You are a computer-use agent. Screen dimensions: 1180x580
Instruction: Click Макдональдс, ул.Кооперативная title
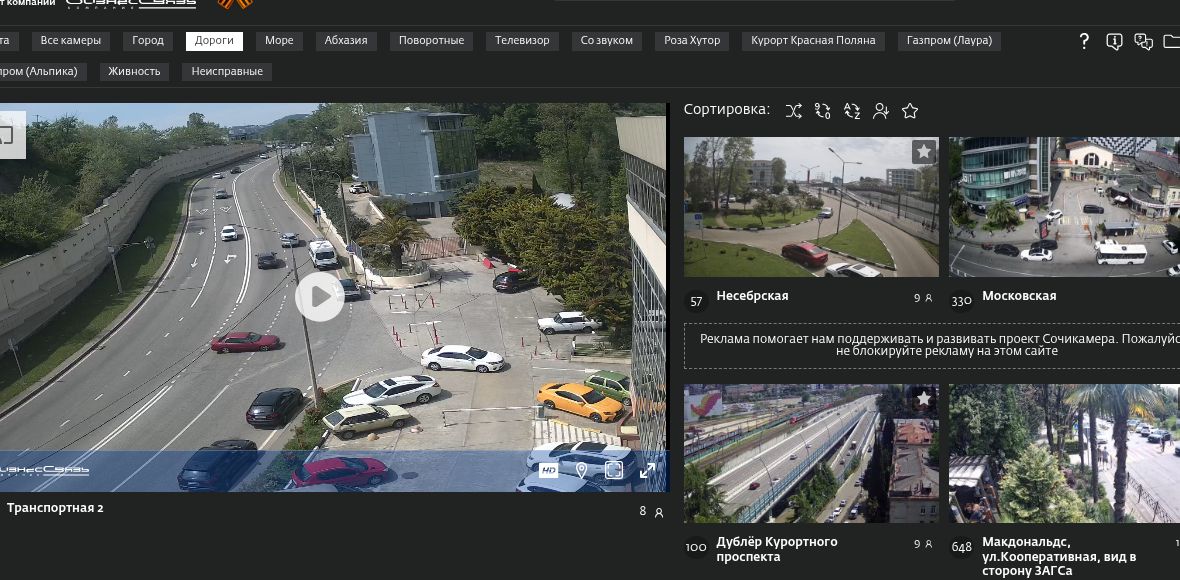[x=1059, y=557]
